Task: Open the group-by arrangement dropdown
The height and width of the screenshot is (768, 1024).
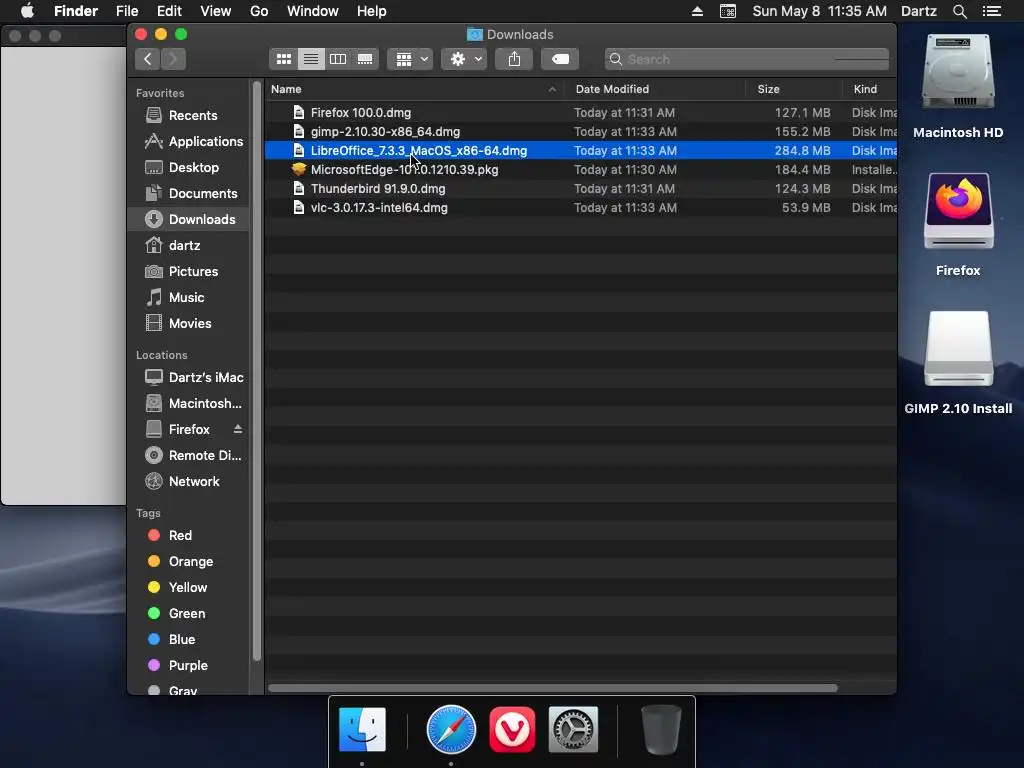Action: coord(410,59)
